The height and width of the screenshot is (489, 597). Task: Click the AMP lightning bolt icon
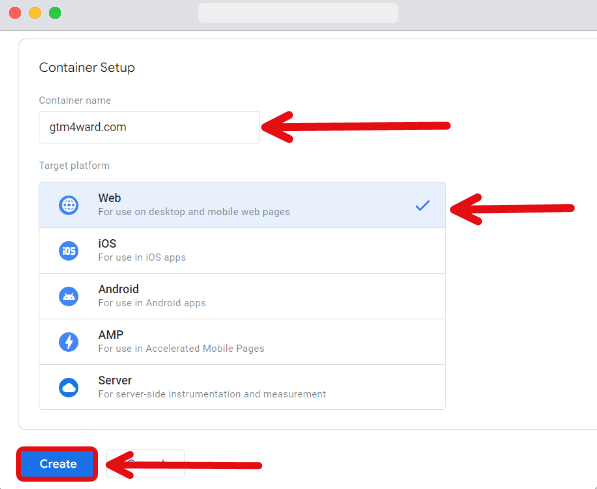point(69,342)
